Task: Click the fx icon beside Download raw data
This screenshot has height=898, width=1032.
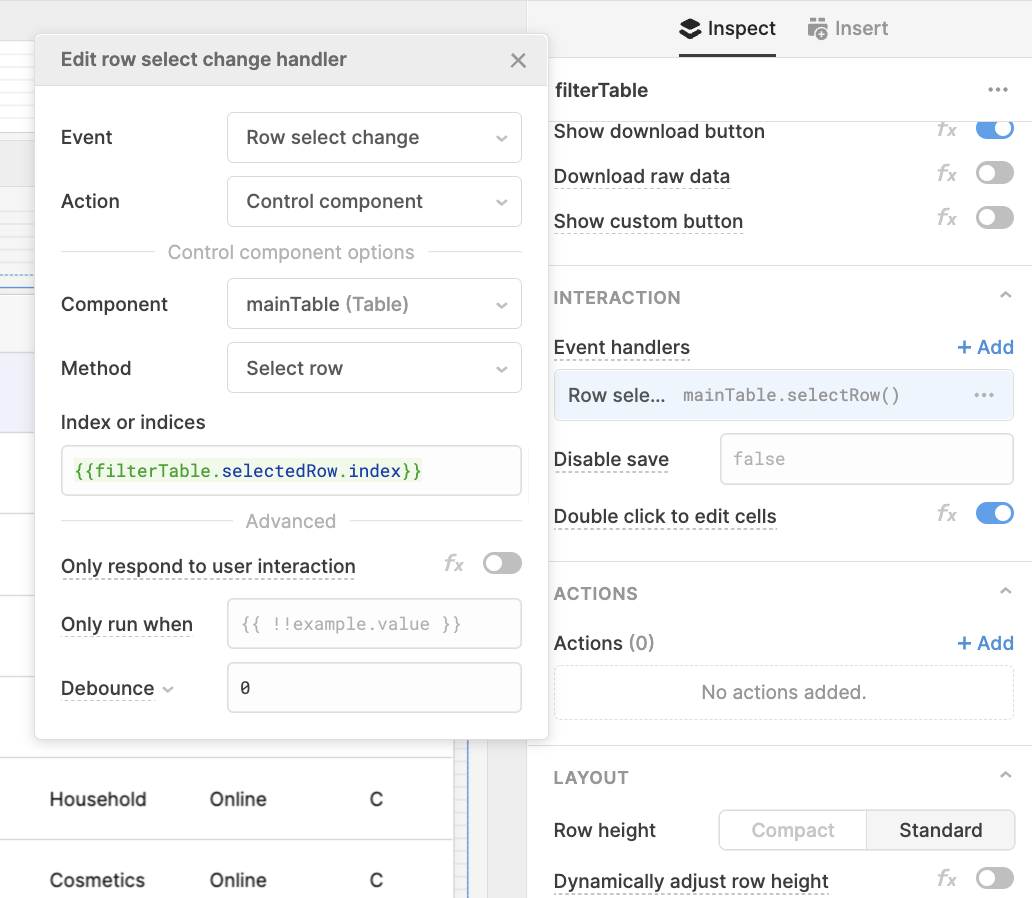Action: coord(946,173)
